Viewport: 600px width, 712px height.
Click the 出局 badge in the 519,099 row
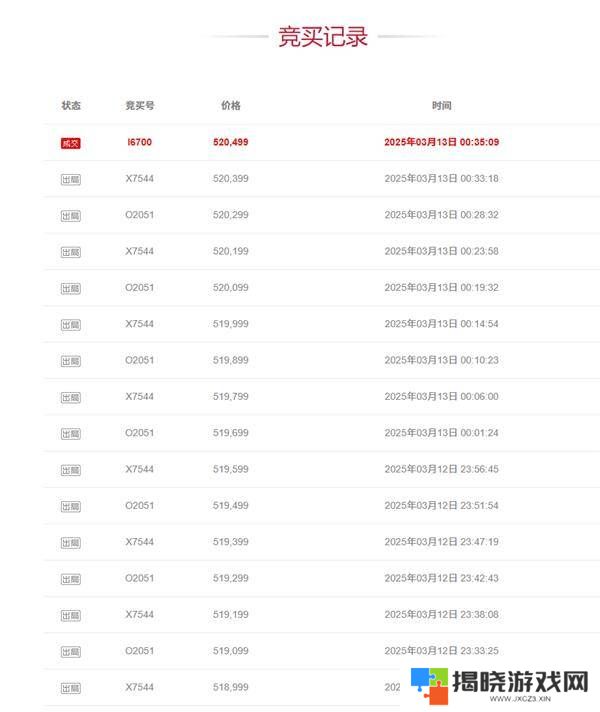[x=70, y=652]
